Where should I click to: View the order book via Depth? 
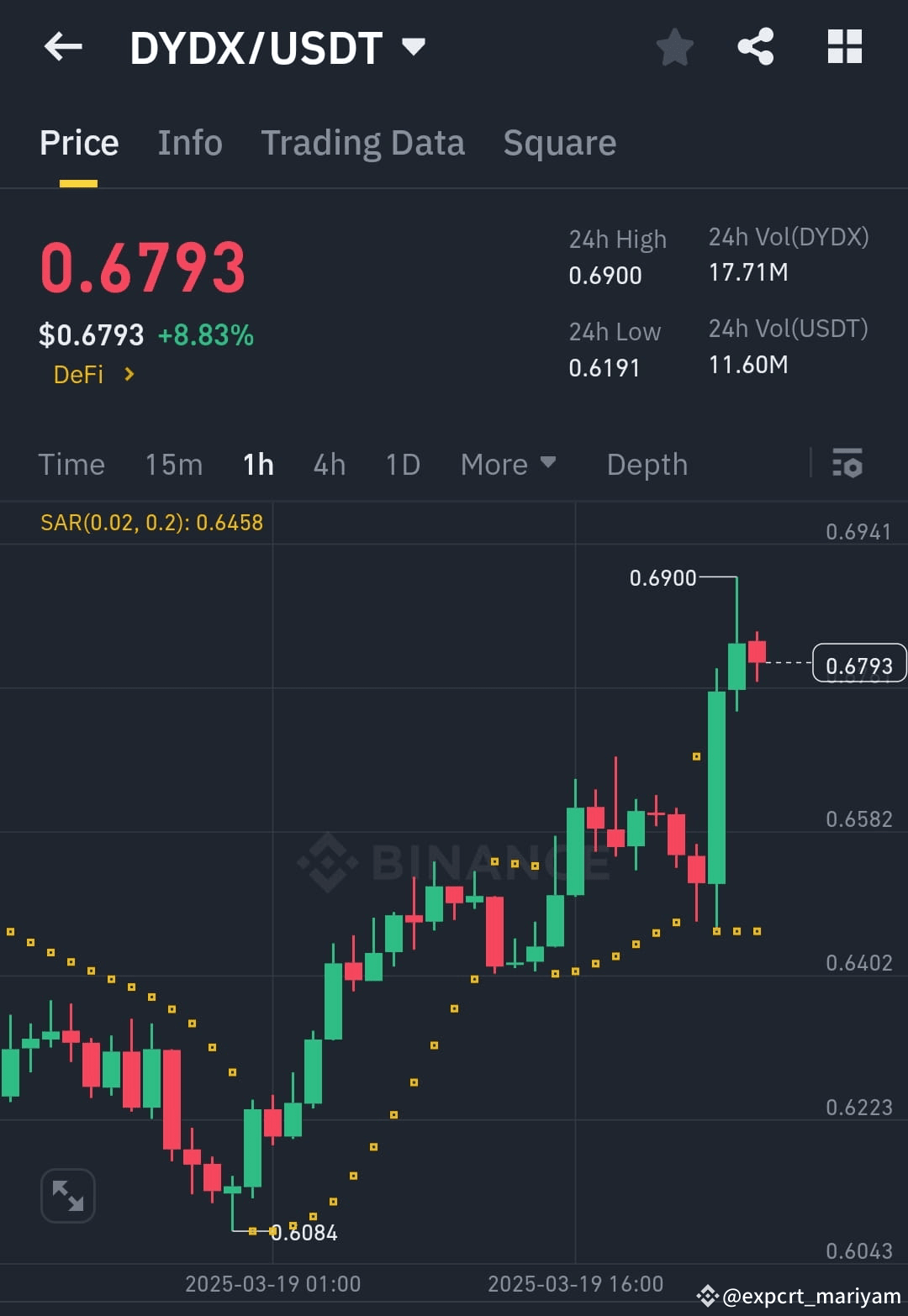point(647,464)
